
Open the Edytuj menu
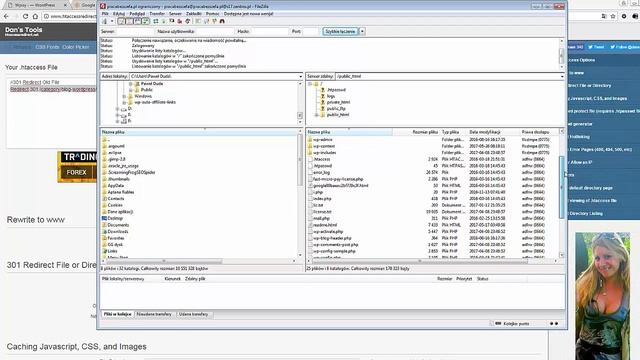click(119, 13)
